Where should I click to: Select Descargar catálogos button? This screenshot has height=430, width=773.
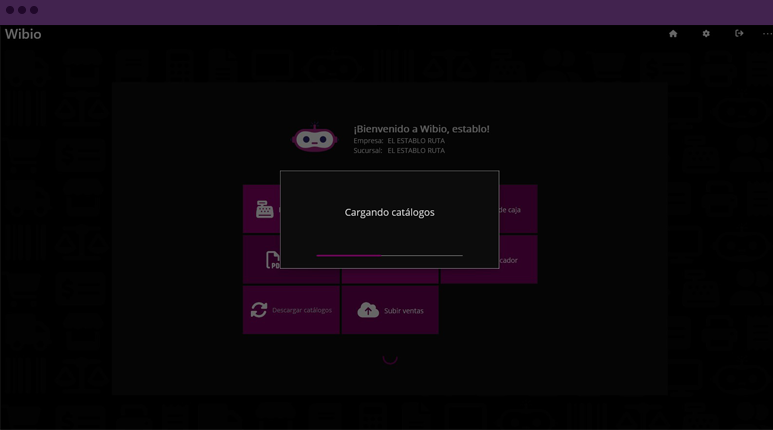[291, 310]
